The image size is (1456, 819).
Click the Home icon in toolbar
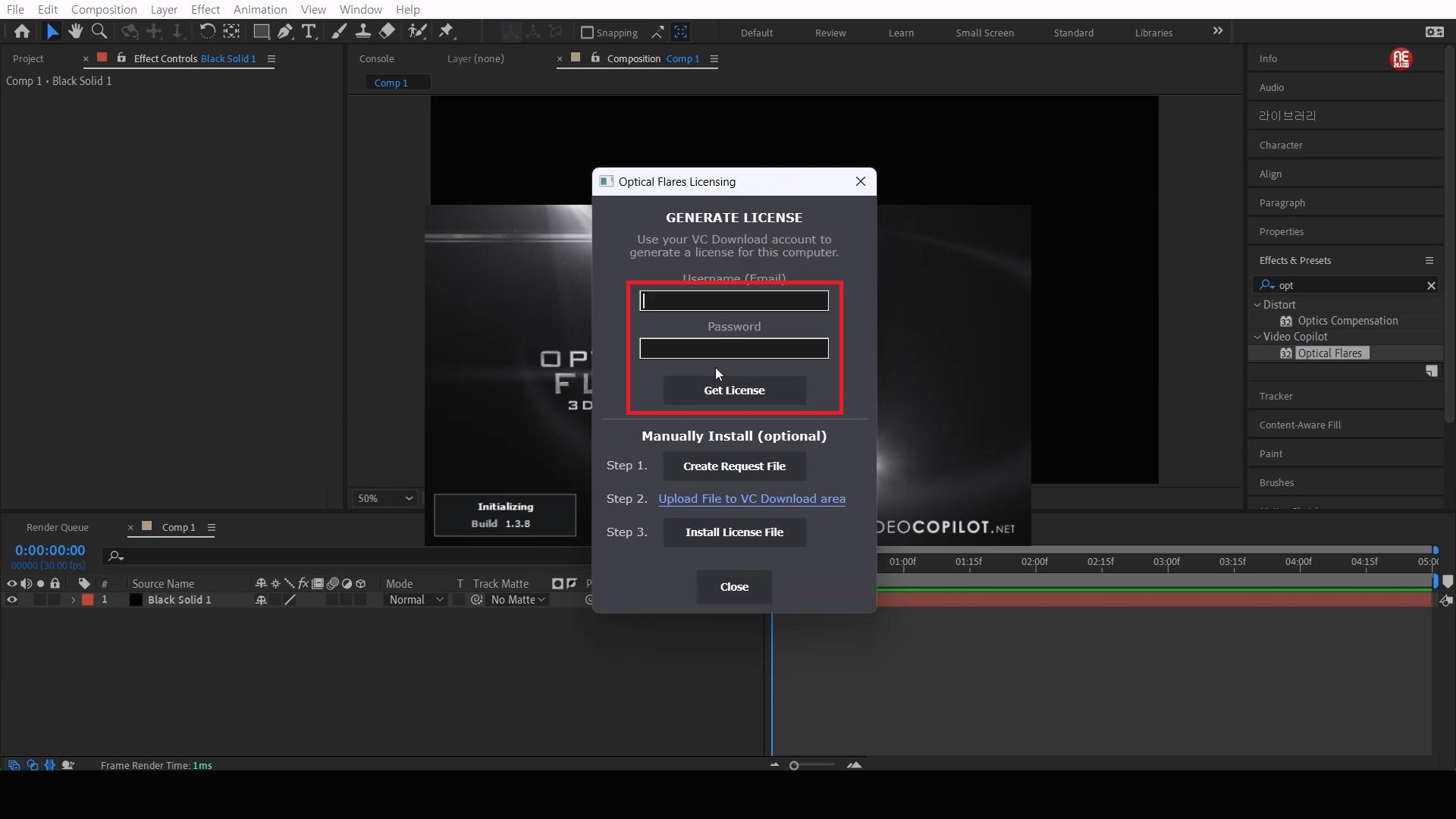(x=22, y=31)
